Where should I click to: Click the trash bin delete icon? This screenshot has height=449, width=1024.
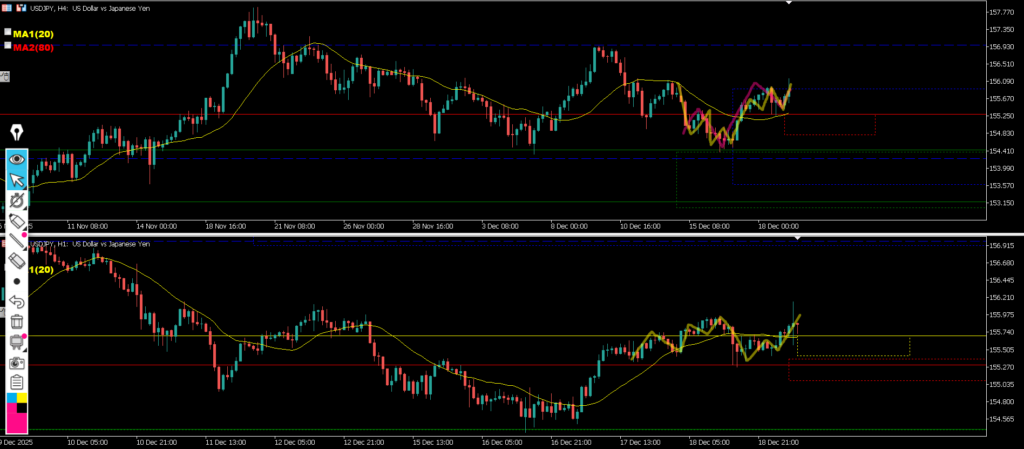point(17,321)
